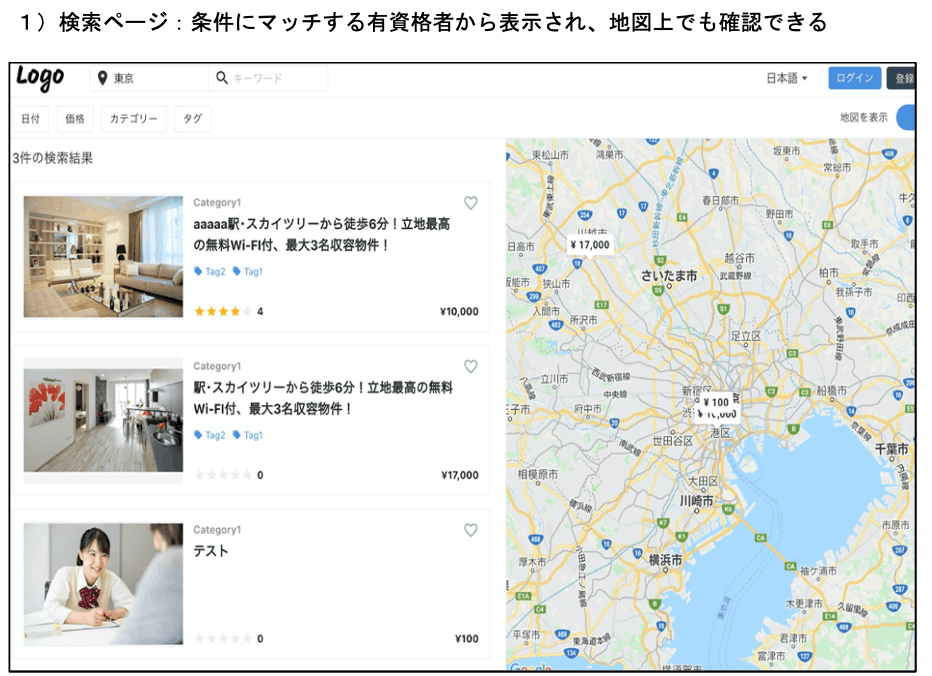Screen dimensions: 932x676
Task: Favorite the second listing with heart icon
Action: (x=471, y=367)
